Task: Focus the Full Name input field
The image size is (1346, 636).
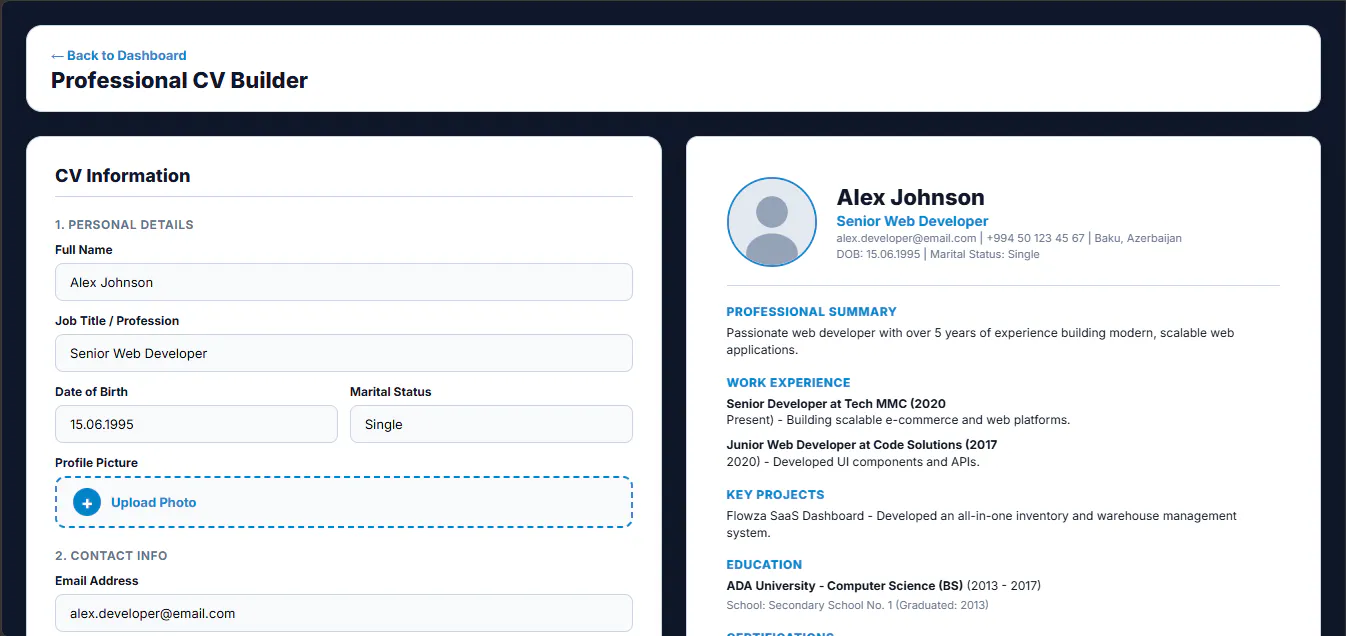Action: click(x=344, y=282)
